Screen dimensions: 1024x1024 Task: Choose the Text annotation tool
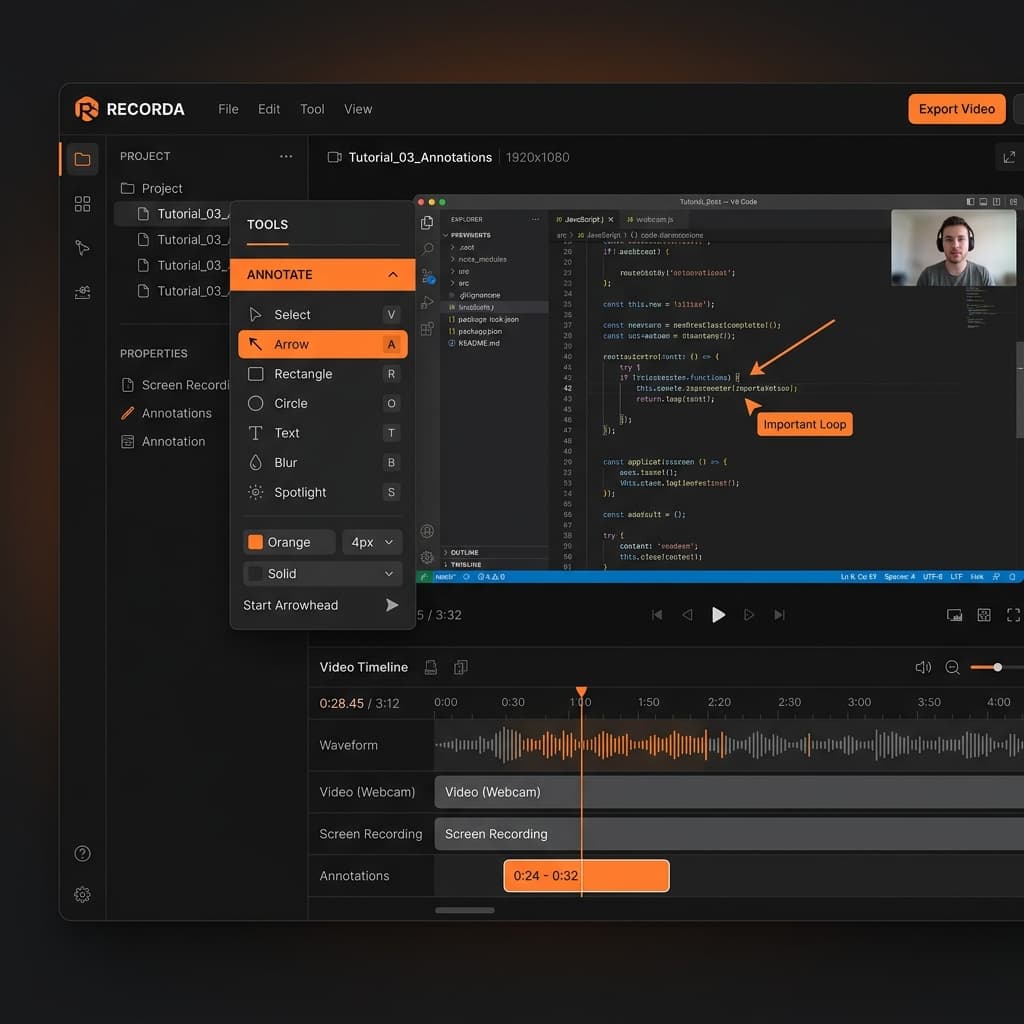pyautogui.click(x=288, y=433)
